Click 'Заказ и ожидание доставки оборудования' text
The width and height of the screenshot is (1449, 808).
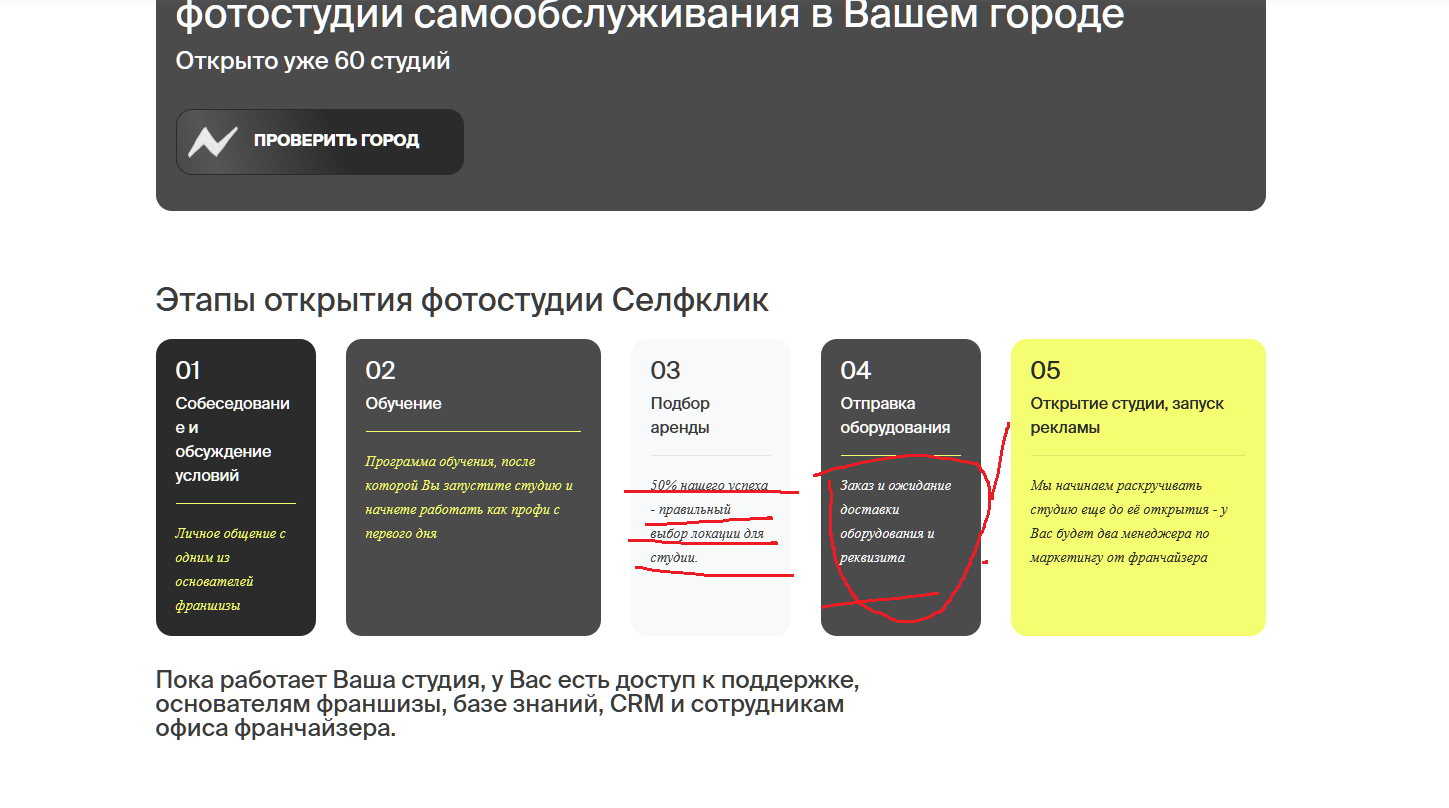coord(896,521)
